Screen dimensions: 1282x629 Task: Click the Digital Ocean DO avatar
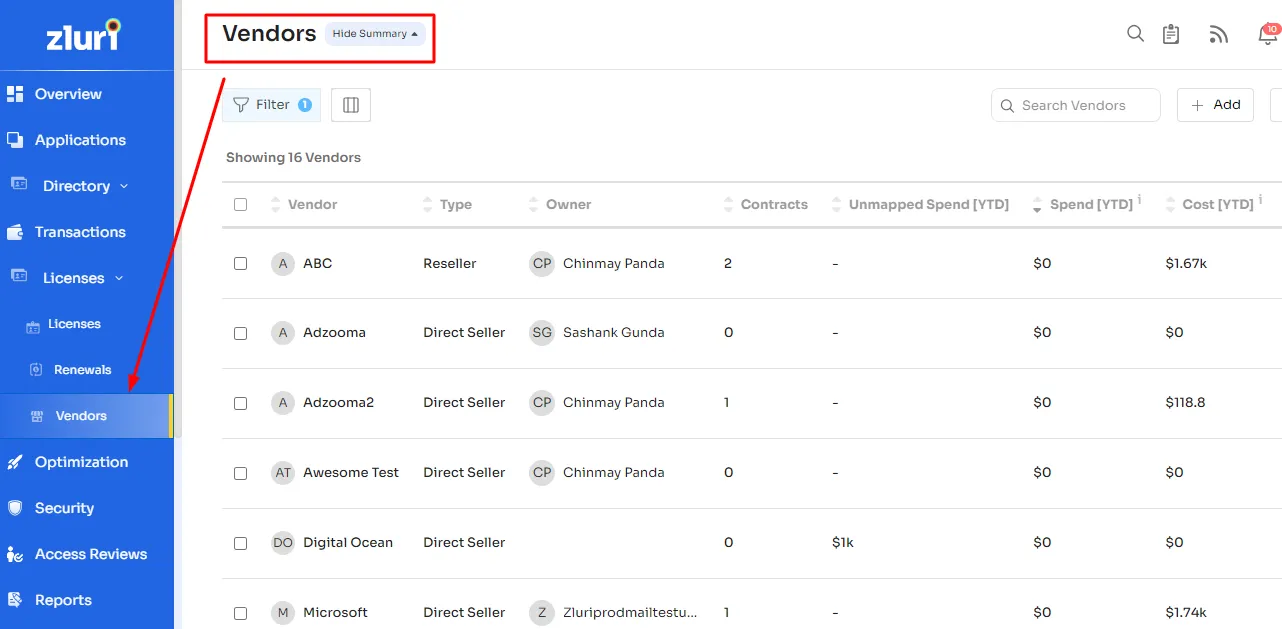tap(283, 542)
